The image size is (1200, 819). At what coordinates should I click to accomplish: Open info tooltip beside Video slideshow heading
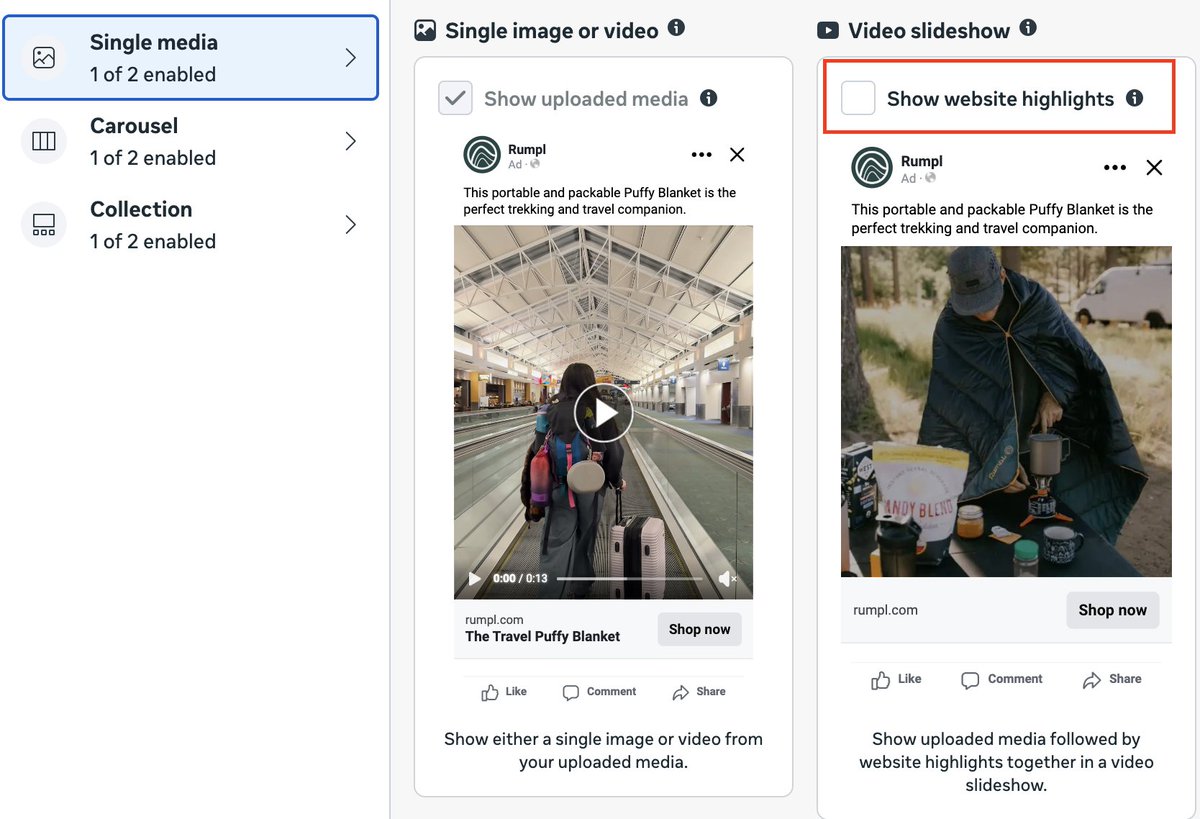pyautogui.click(x=1027, y=28)
